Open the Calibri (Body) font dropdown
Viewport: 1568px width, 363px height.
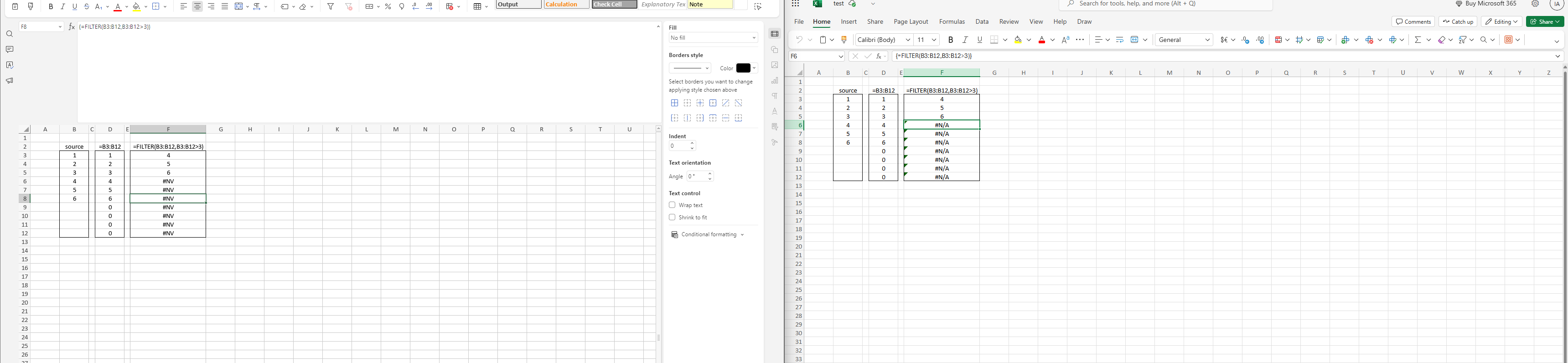coord(884,40)
